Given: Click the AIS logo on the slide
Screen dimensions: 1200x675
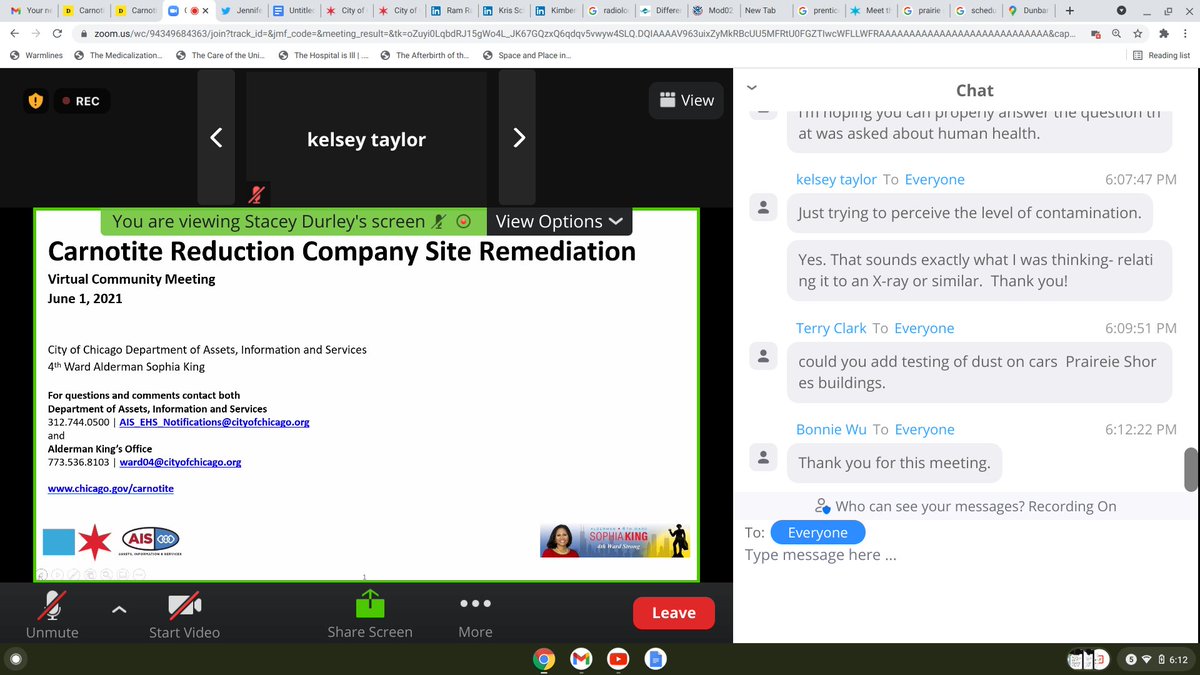Looking at the screenshot, I should (x=150, y=539).
